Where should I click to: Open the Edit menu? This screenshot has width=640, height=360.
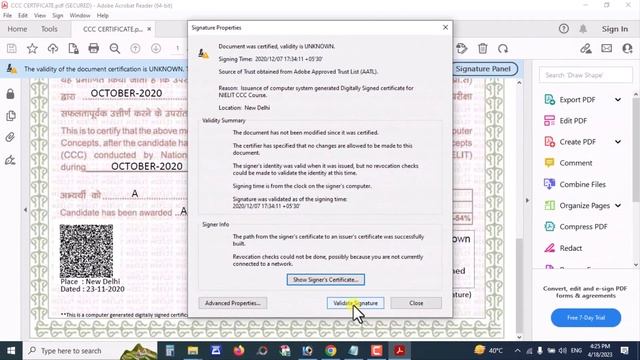(x=23, y=16)
